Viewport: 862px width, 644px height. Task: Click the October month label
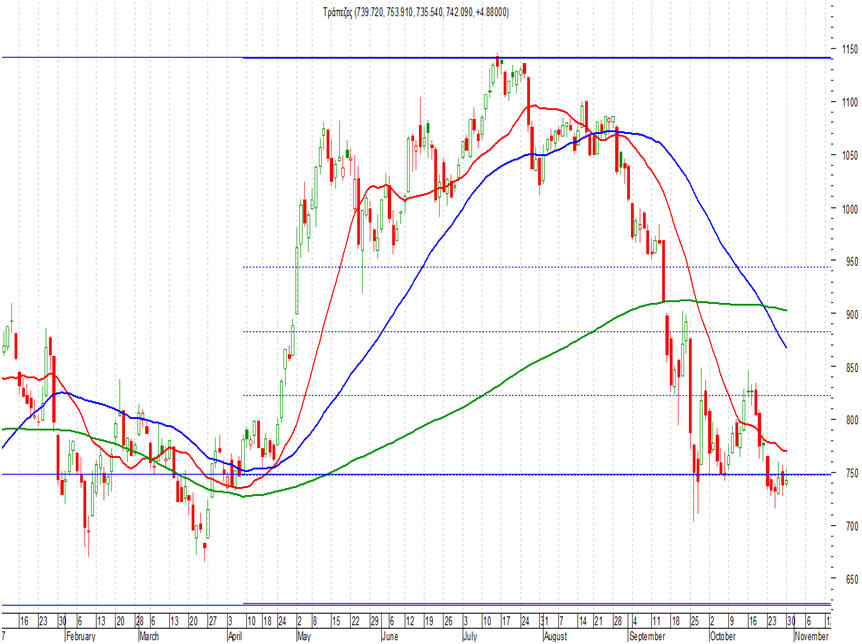723,636
